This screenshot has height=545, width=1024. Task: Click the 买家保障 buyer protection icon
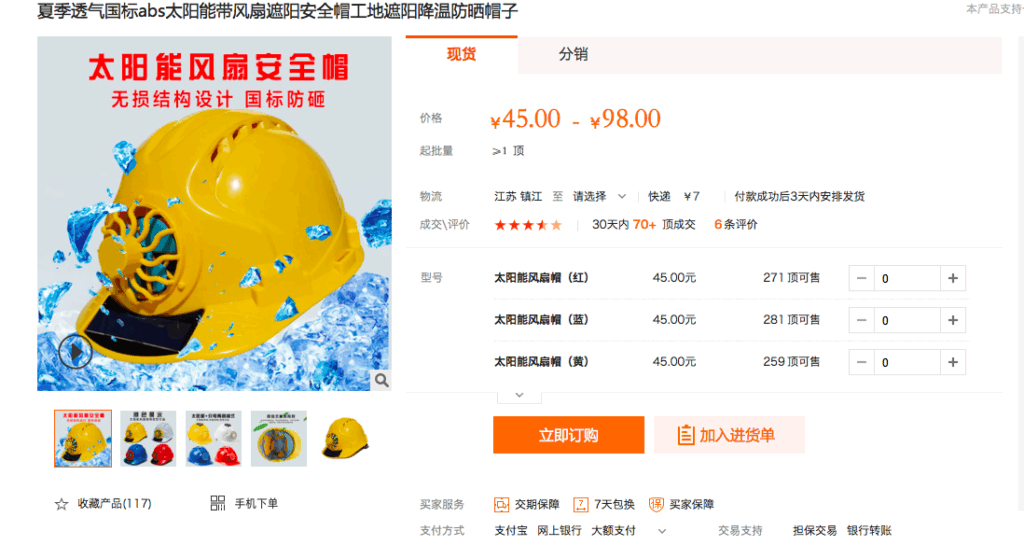click(x=656, y=504)
